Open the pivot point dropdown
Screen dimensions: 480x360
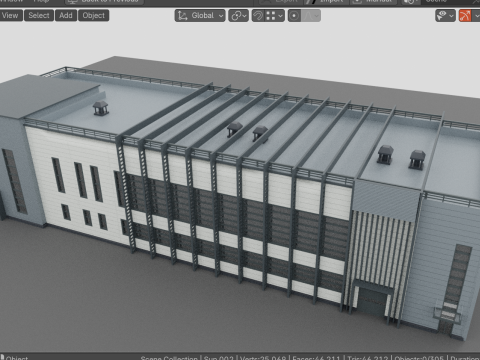click(x=238, y=16)
